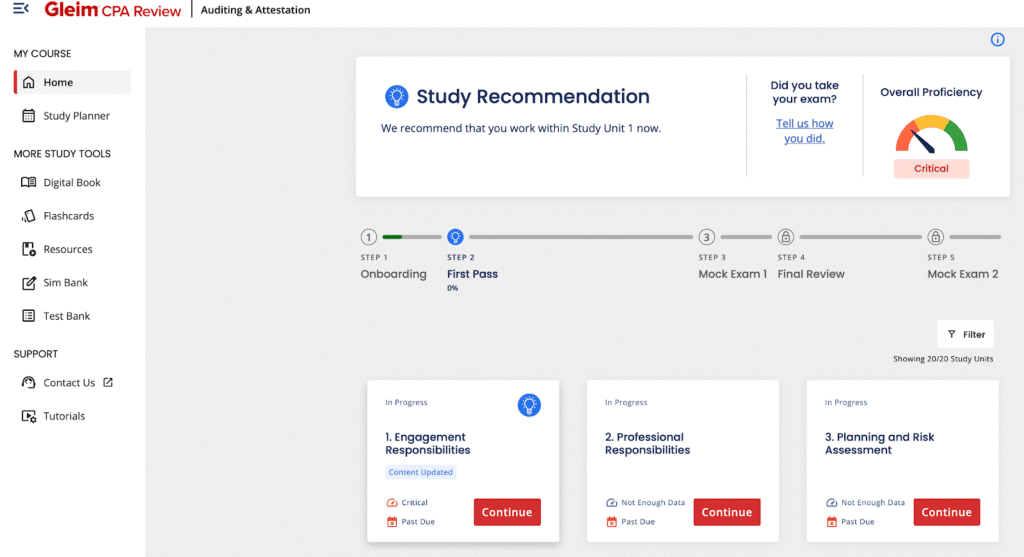Viewport: 1024px width, 557px height.
Task: Open the Filter options for study units
Action: (x=965, y=335)
